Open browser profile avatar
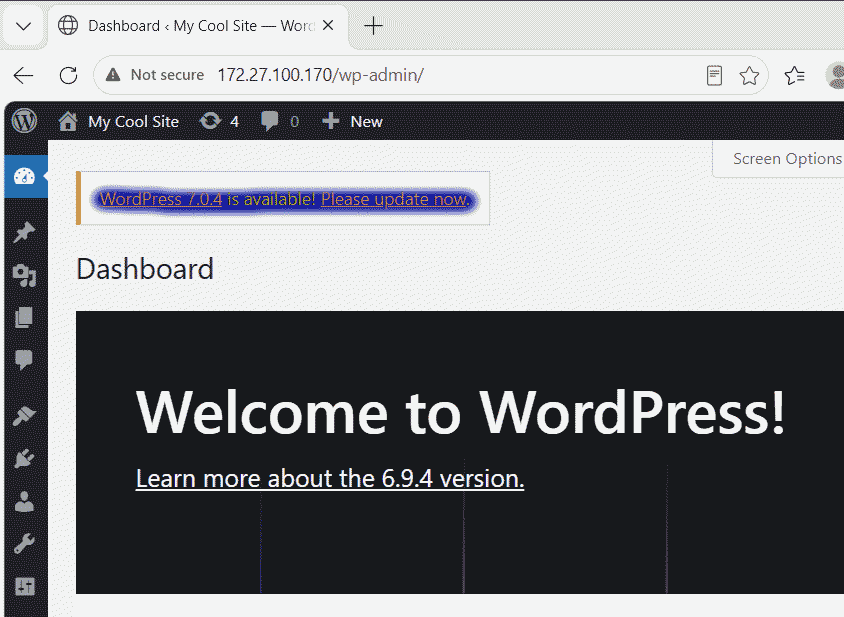Image resolution: width=844 pixels, height=617 pixels. pyautogui.click(x=835, y=75)
